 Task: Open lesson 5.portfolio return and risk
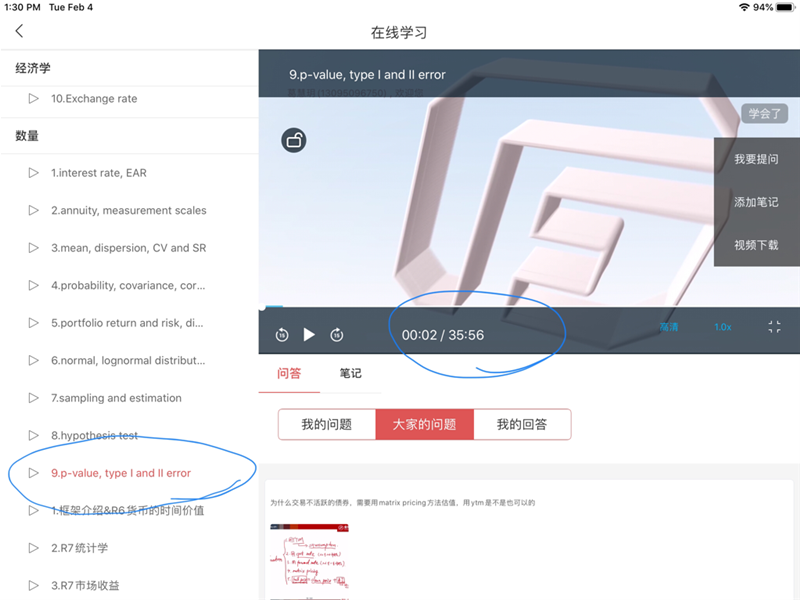click(129, 323)
